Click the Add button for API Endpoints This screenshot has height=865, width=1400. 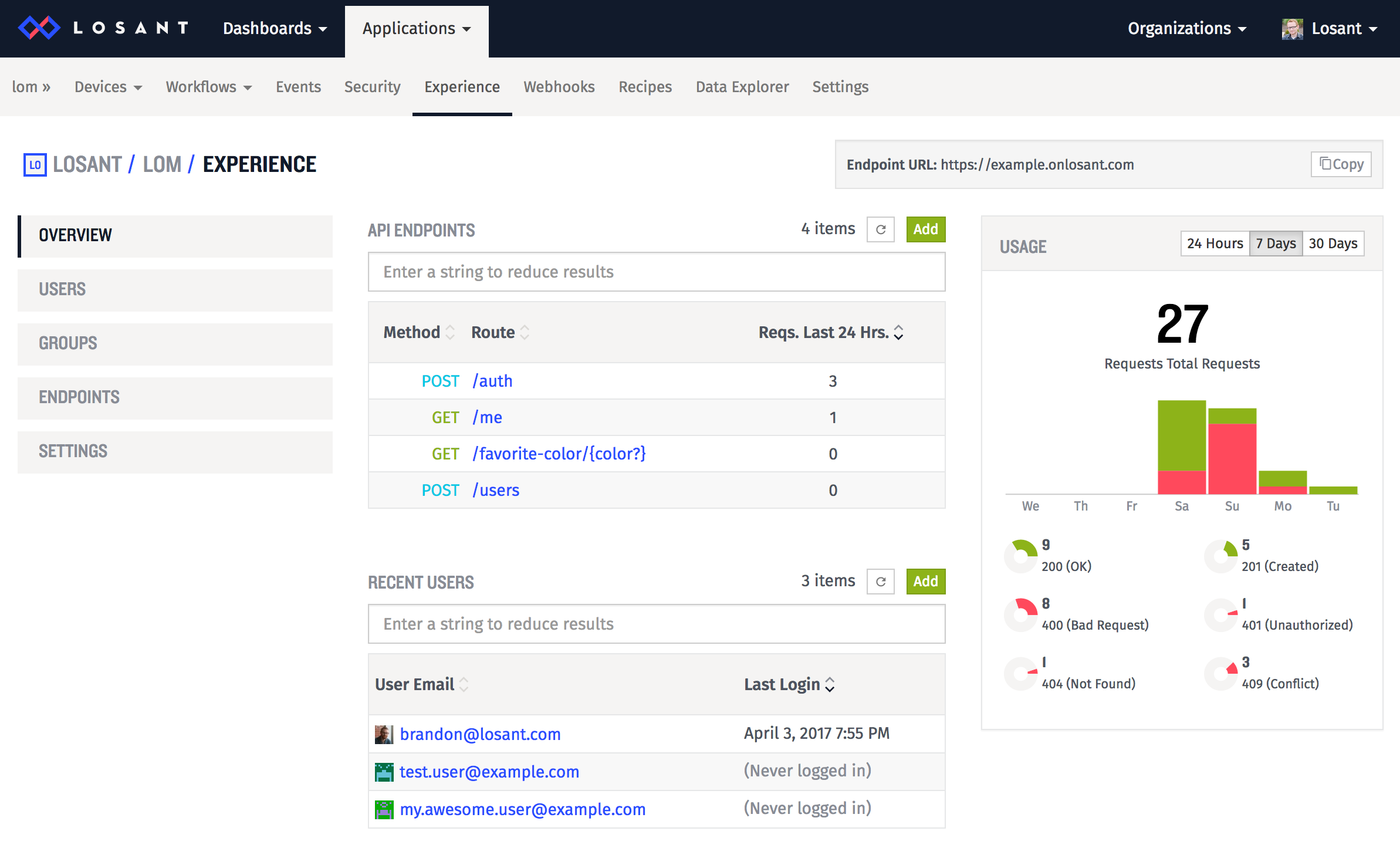(x=925, y=229)
